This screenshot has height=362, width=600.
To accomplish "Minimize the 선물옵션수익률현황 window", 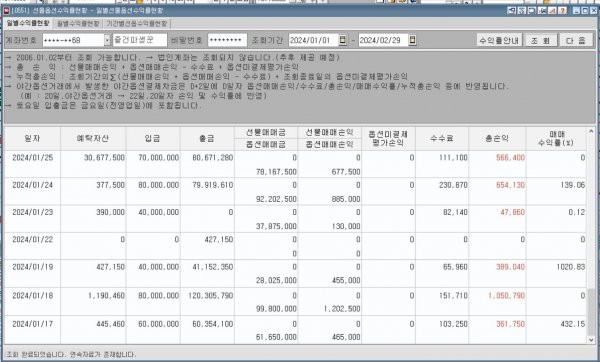I will tap(576, 11).
